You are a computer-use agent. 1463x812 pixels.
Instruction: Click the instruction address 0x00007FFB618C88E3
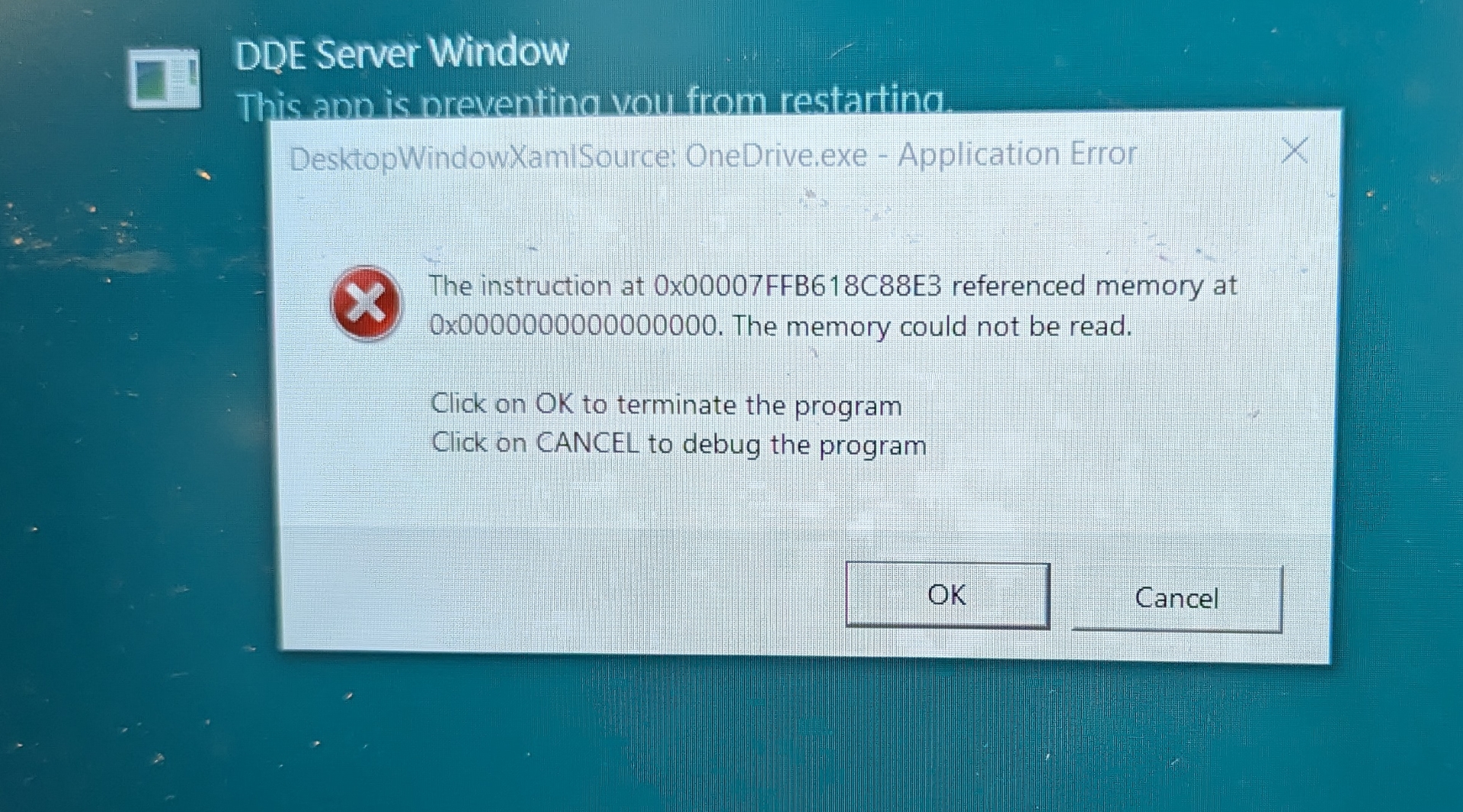[798, 286]
